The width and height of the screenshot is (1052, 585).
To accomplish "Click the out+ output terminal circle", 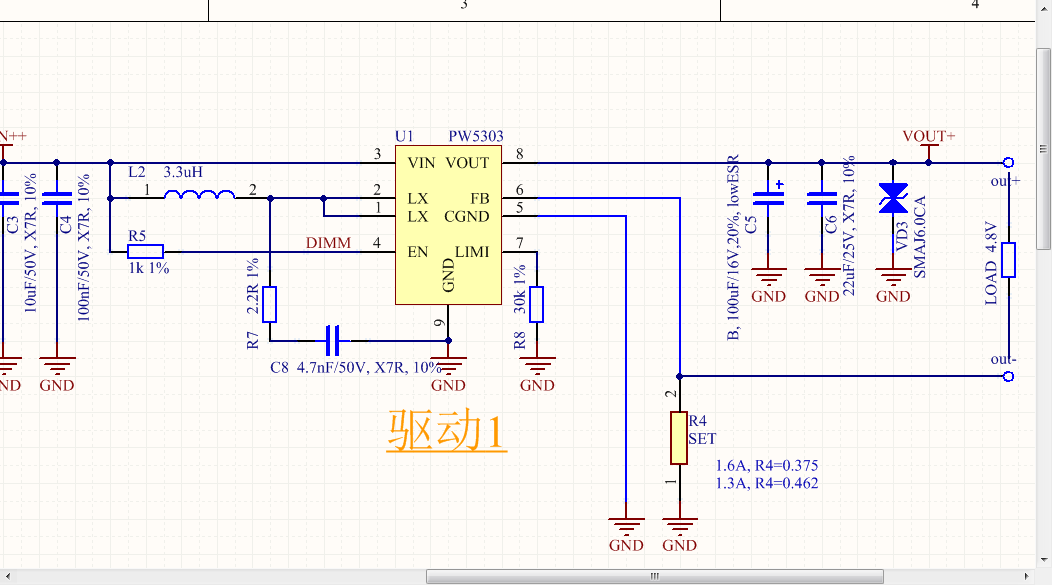I will point(1008,163).
